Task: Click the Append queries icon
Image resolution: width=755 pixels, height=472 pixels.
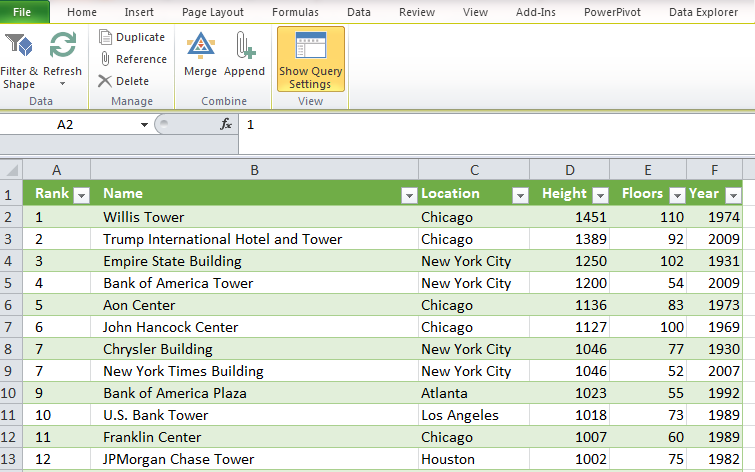Action: 245,45
